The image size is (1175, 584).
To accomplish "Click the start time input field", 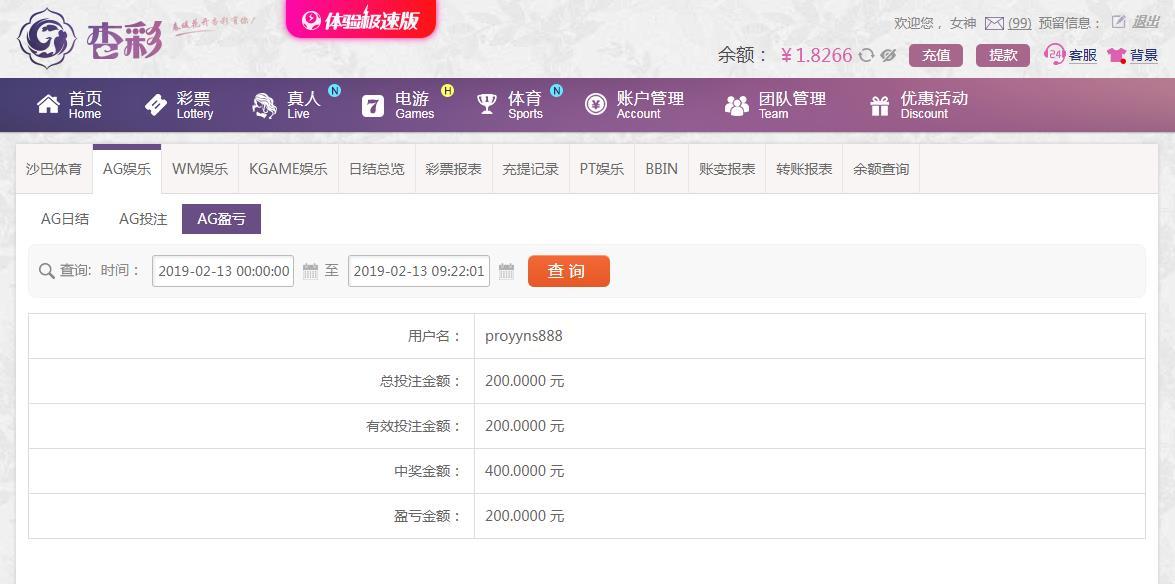I will click(223, 271).
